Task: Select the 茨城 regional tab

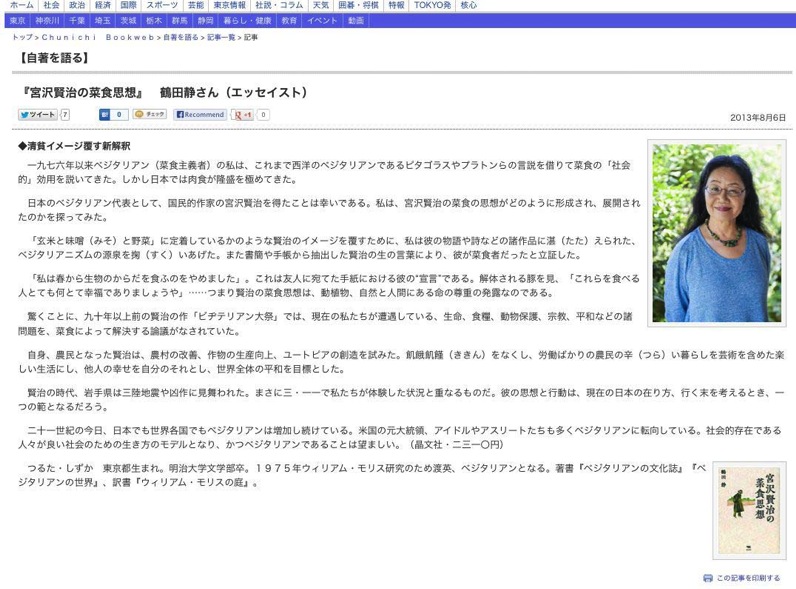Action: pyautogui.click(x=128, y=21)
